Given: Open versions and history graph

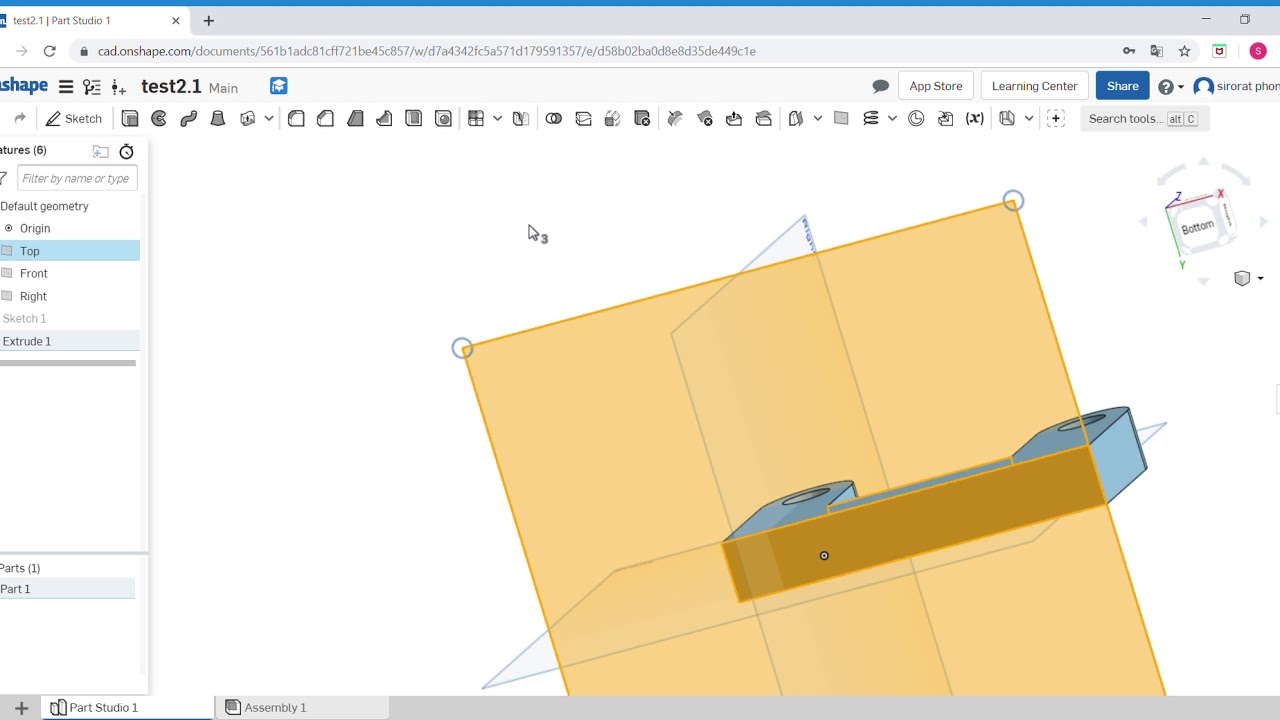Looking at the screenshot, I should coord(92,86).
